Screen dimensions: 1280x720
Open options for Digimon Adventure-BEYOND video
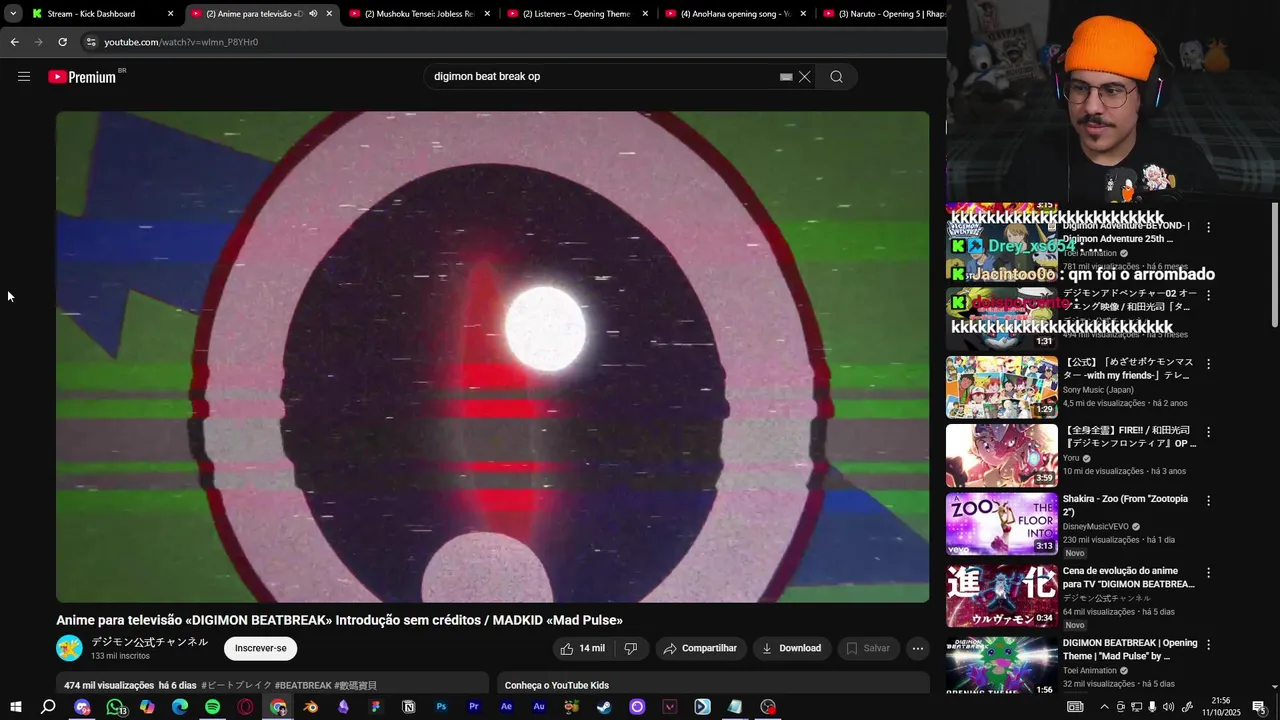tap(1208, 228)
